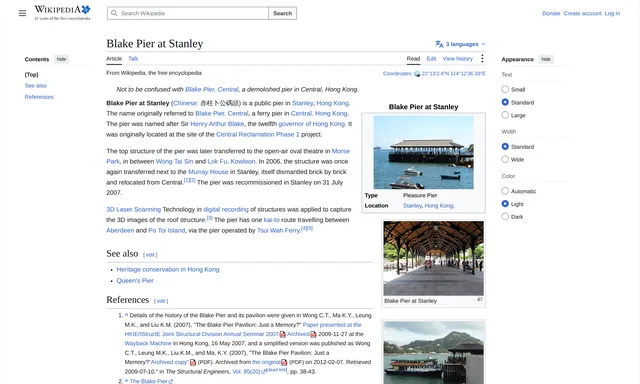640x384 pixels.
Task: Select Light color mode
Action: point(505,203)
